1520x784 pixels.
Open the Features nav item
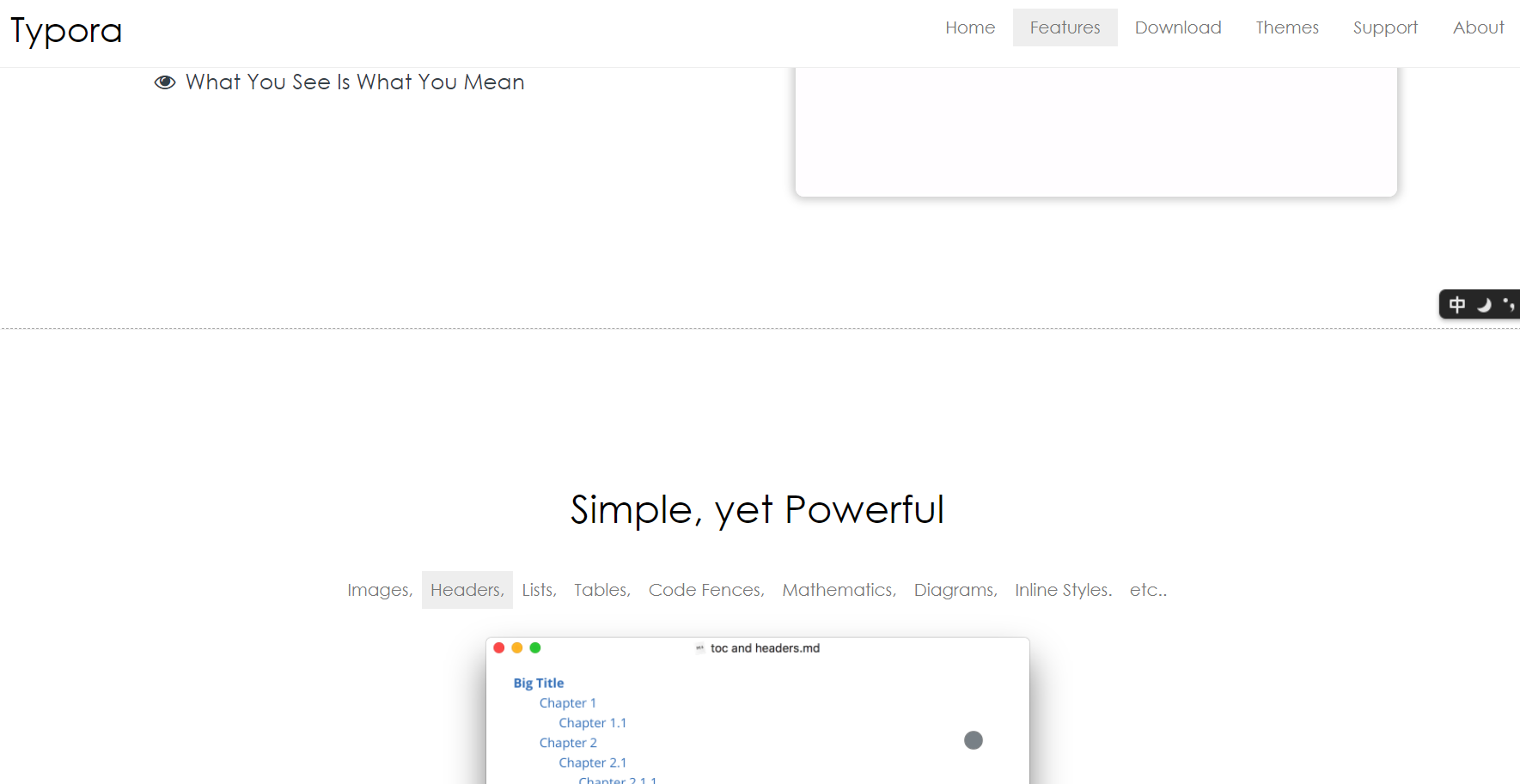pos(1065,27)
